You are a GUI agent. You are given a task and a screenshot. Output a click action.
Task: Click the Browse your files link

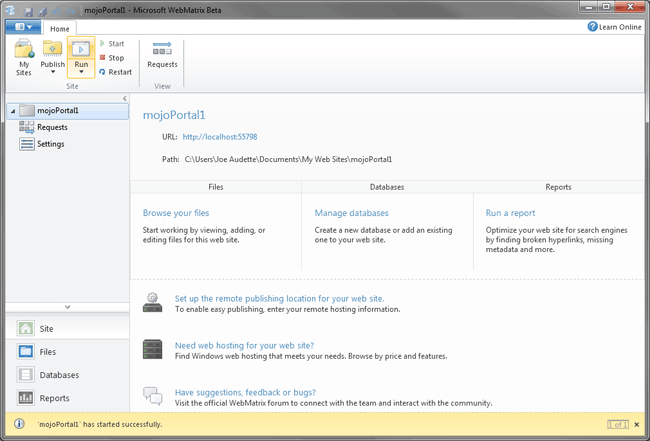(x=176, y=213)
